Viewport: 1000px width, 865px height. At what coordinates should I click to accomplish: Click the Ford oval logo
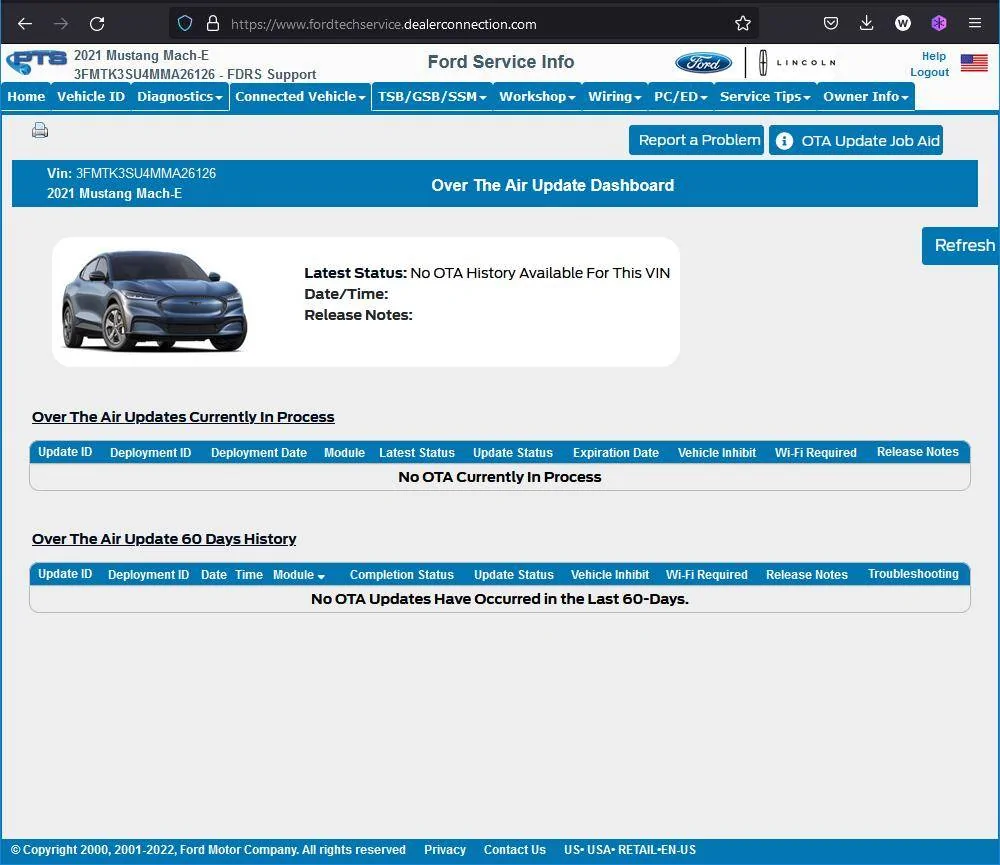click(703, 63)
